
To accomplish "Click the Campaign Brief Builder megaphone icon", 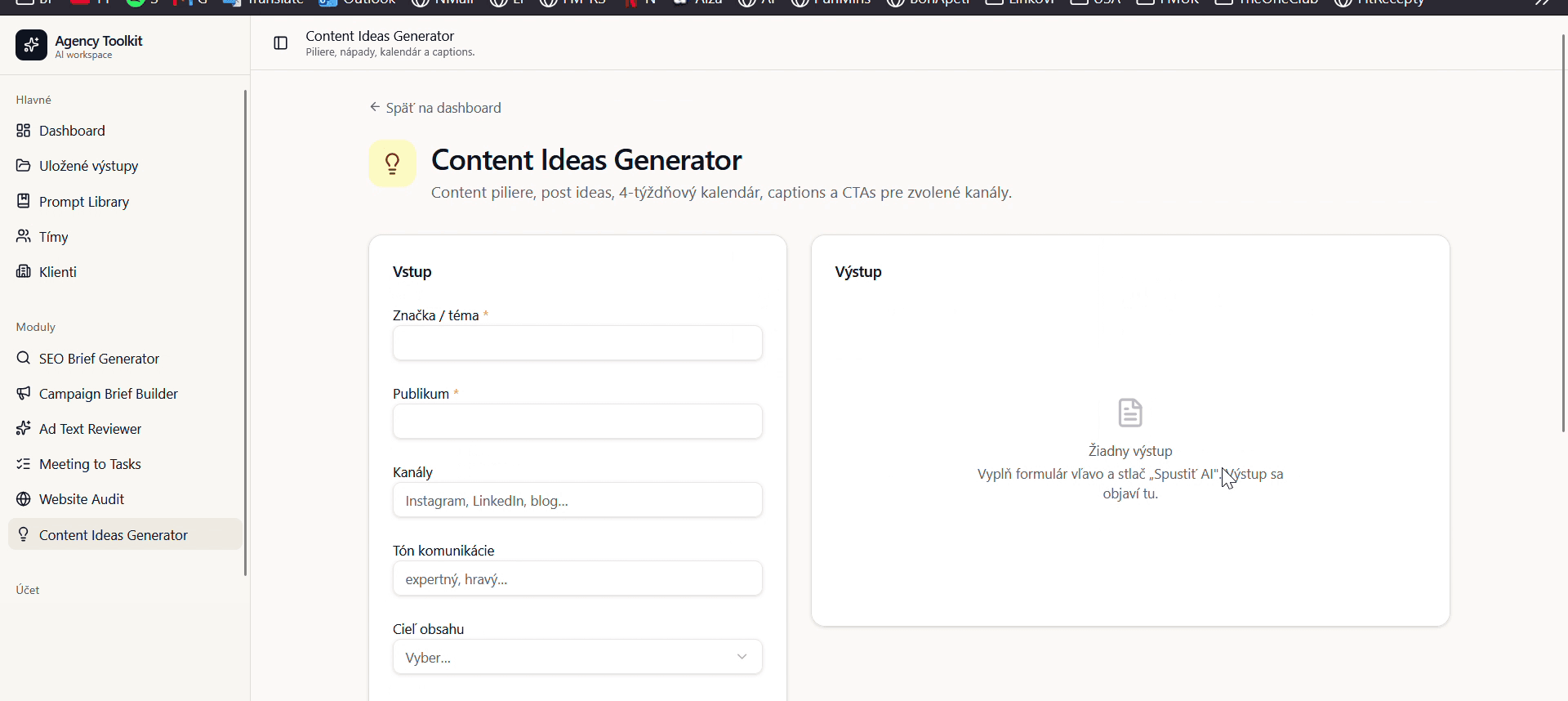I will (x=24, y=393).
